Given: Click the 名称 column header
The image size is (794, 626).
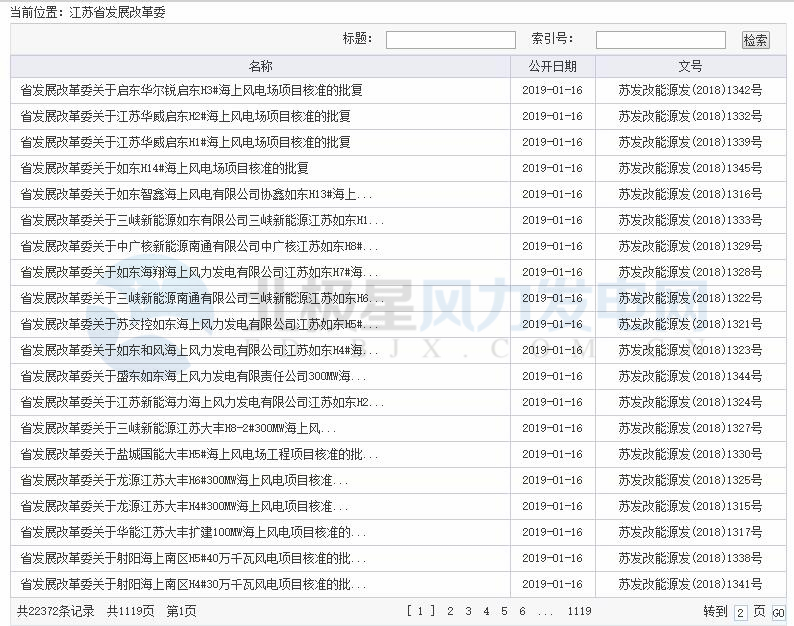Looking at the screenshot, I should [x=260, y=66].
